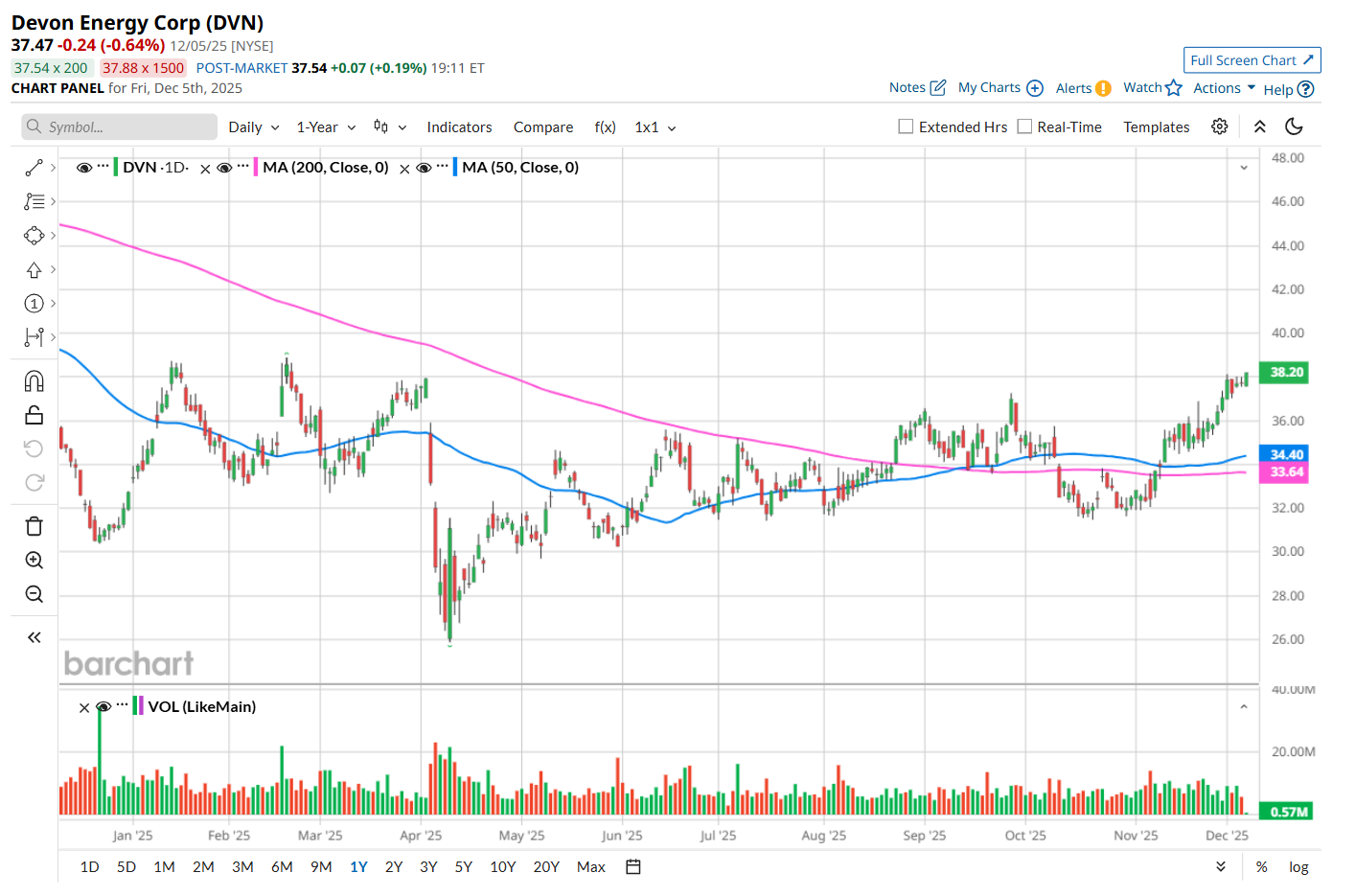
Task: Select the trend line drawing tool
Action: coord(34,168)
